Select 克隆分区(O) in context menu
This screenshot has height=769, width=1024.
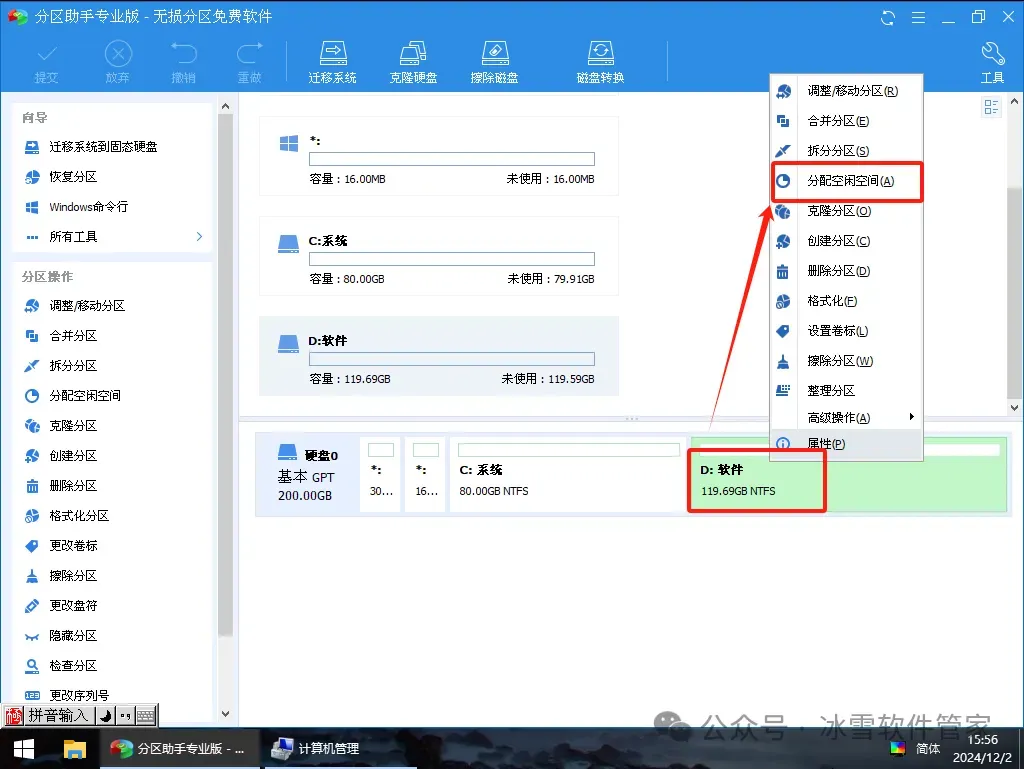click(847, 211)
